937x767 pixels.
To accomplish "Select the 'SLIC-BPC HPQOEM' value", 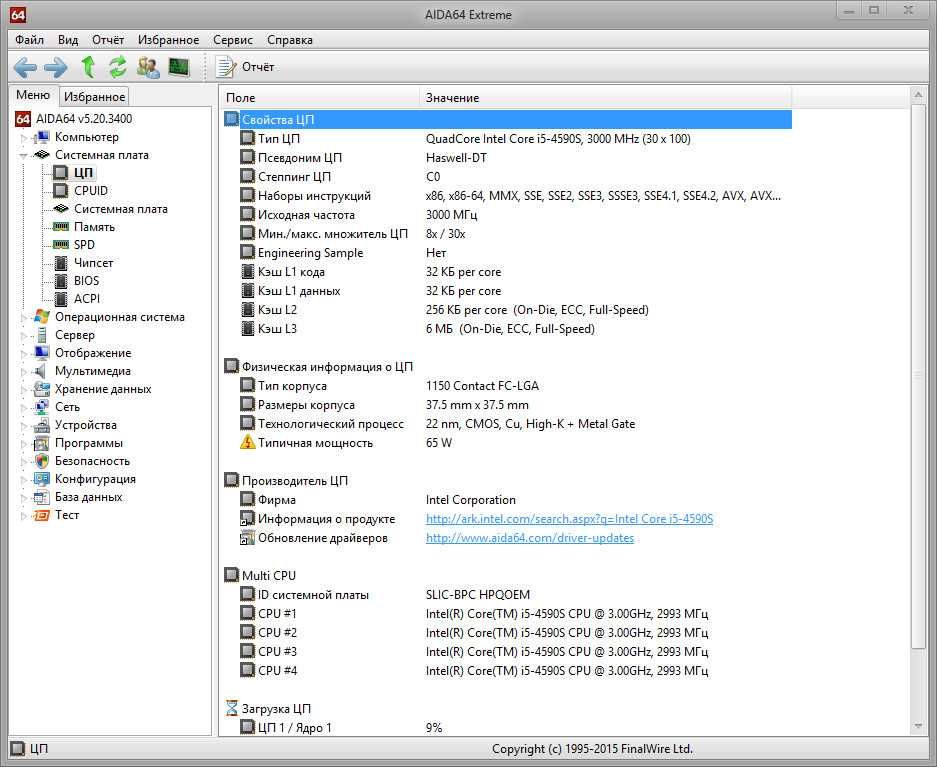I will (x=477, y=594).
